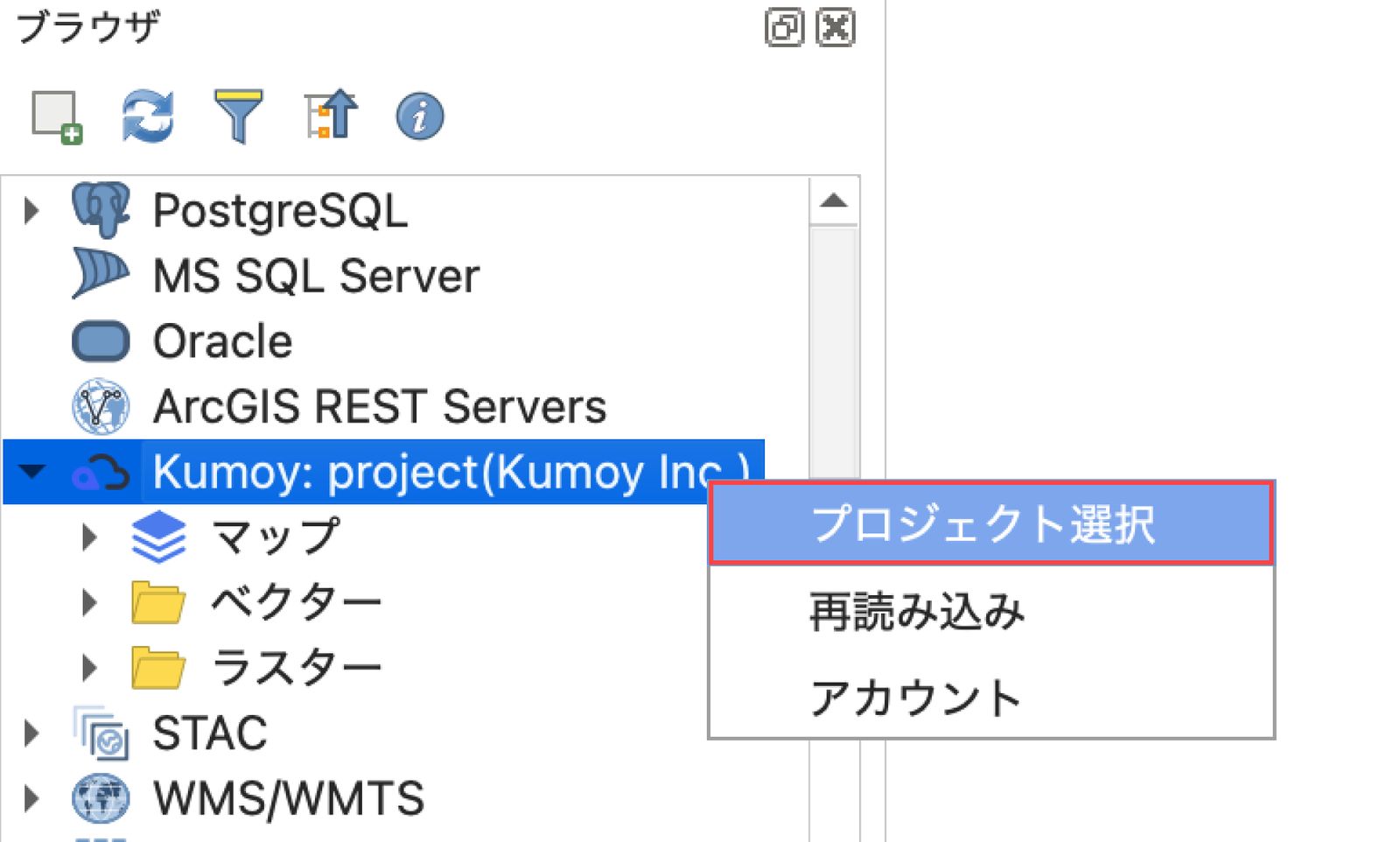
Task: Float the ブラウザ panel with the dock icon
Action: 784,27
